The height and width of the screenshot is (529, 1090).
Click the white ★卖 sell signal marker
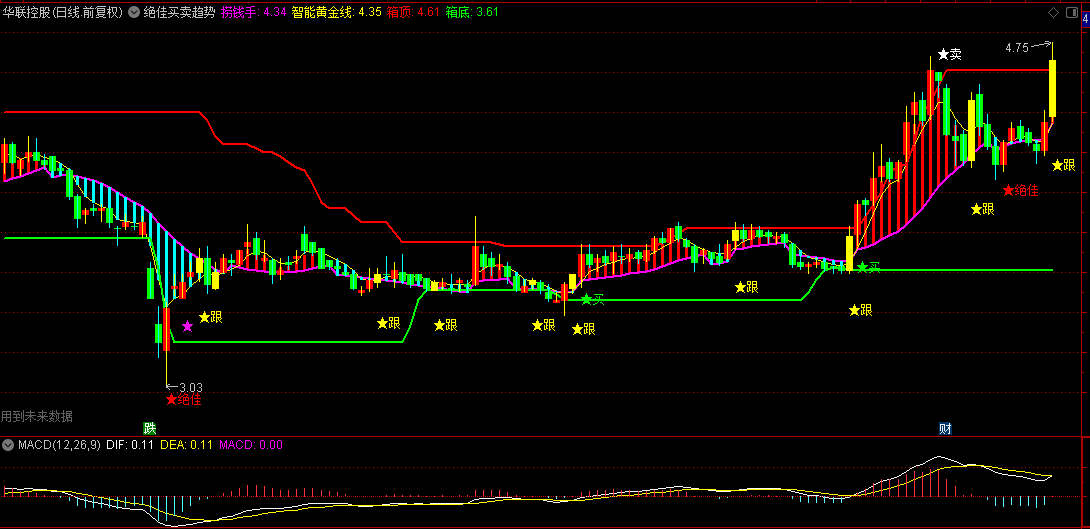[x=949, y=54]
